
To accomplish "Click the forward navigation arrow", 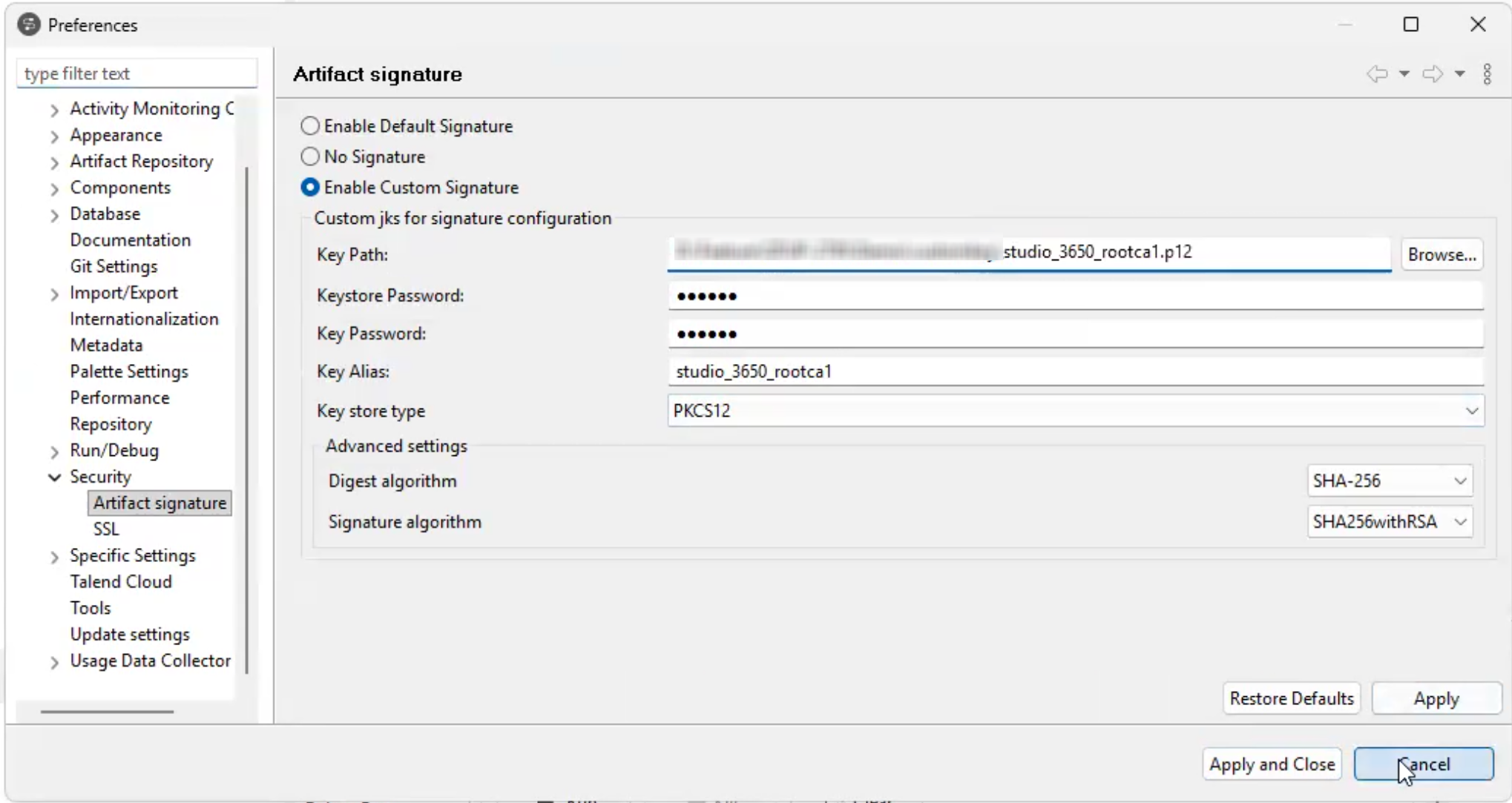I will point(1431,74).
